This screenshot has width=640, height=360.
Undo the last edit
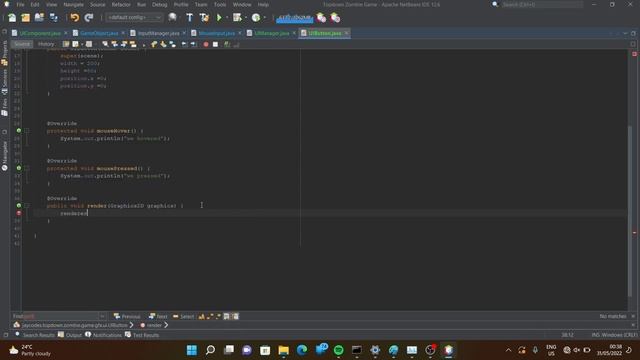(74, 18)
